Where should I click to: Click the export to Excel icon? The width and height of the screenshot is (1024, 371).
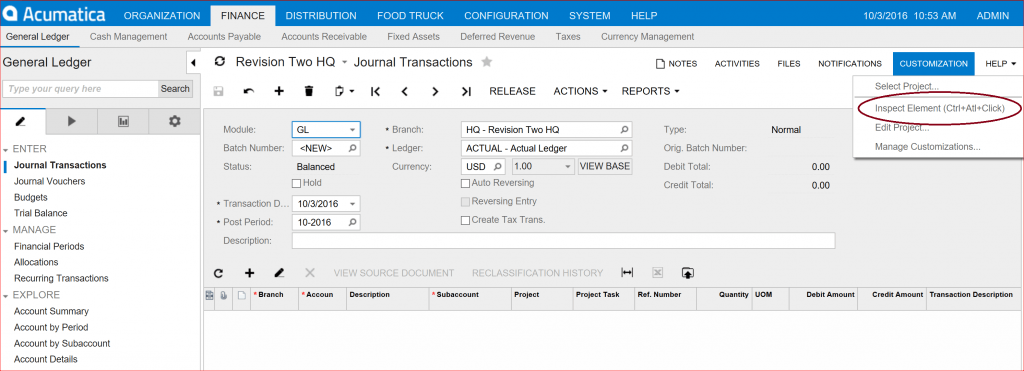(x=658, y=273)
